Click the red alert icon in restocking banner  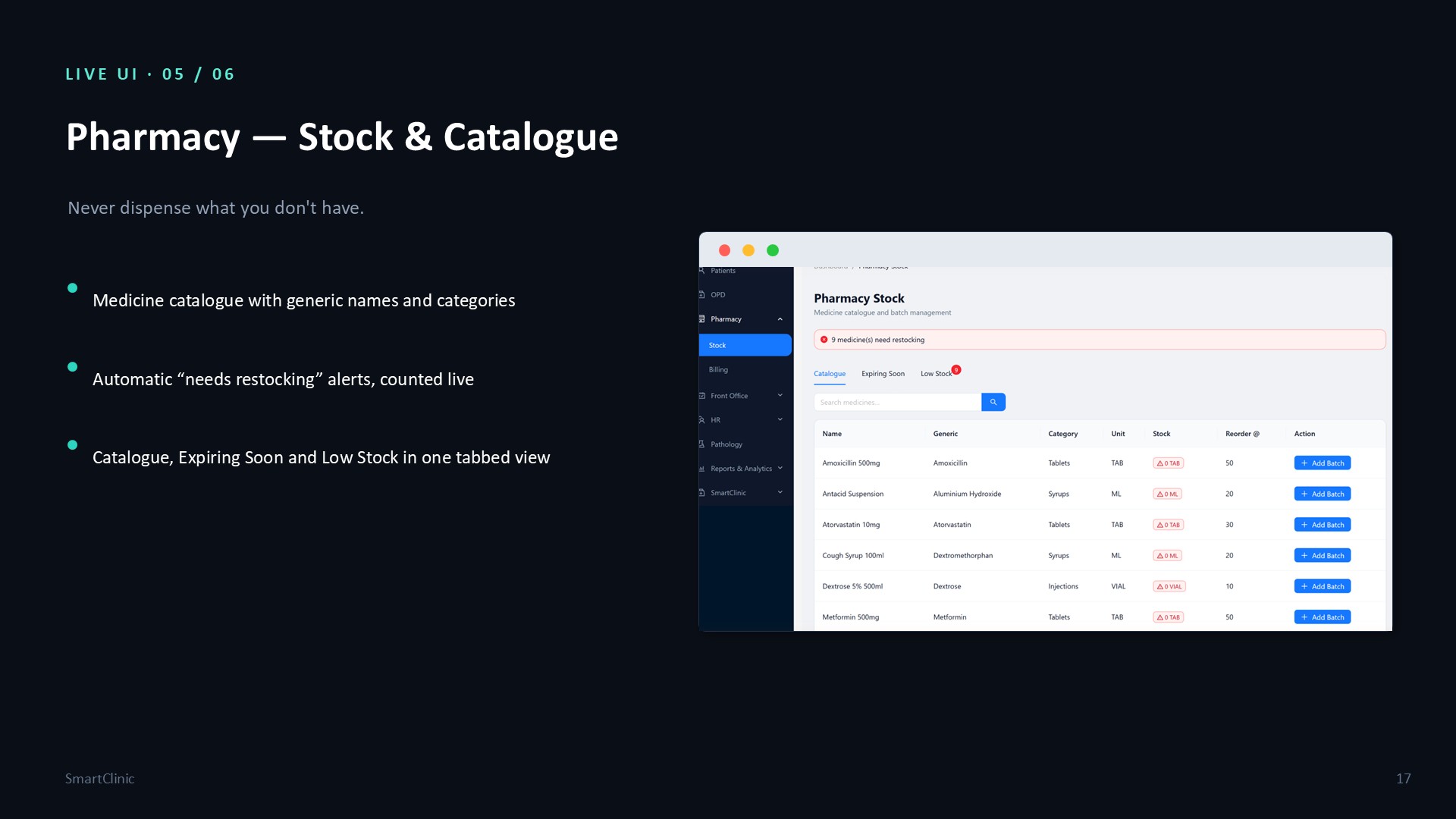(x=824, y=340)
